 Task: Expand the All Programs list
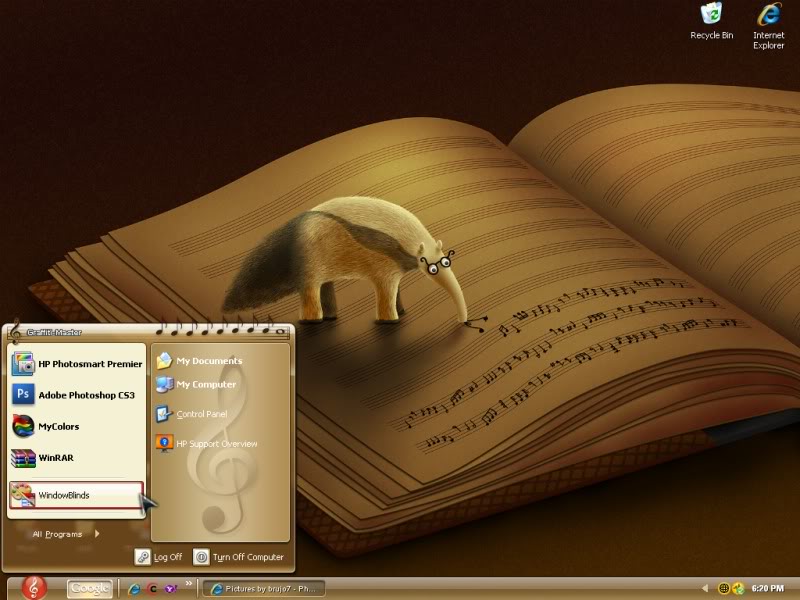[66, 534]
